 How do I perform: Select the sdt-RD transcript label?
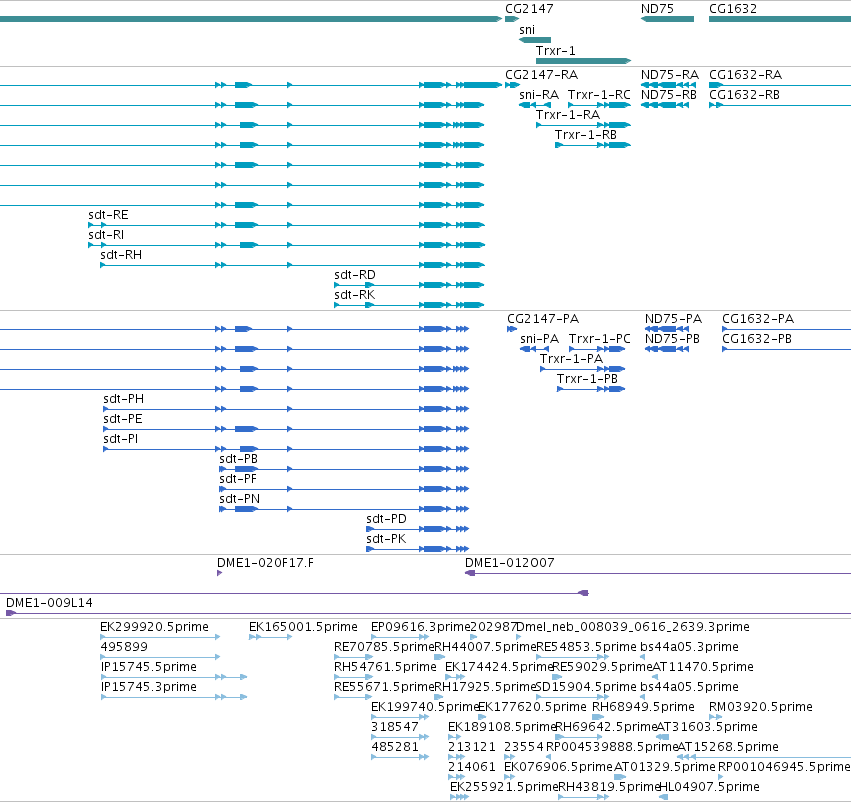pyautogui.click(x=355, y=275)
